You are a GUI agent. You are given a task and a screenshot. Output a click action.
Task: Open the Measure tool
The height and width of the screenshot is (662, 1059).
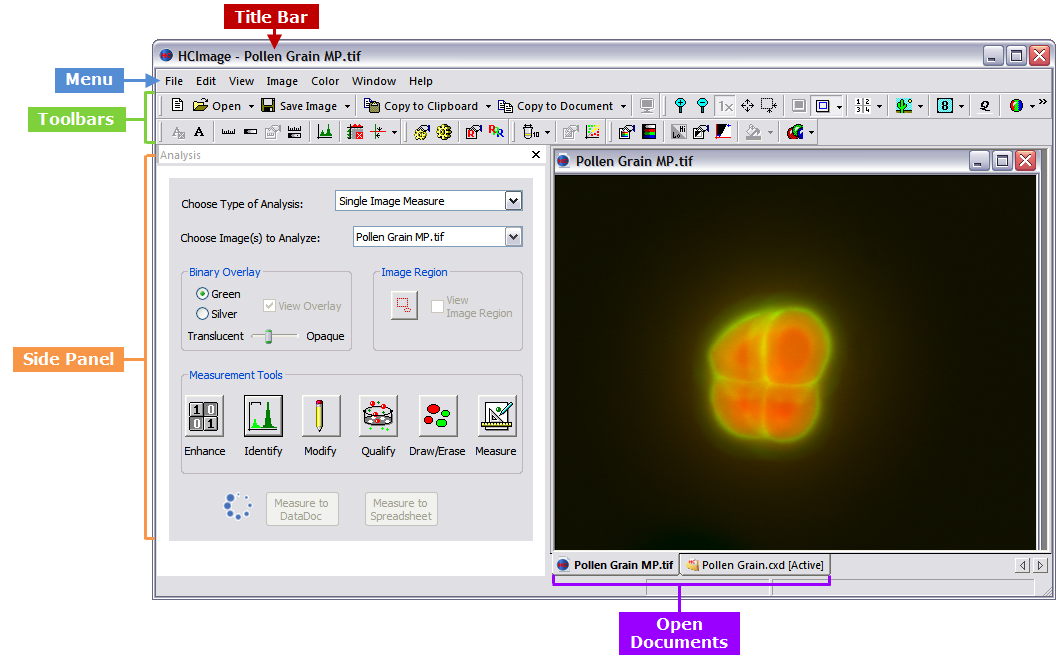(496, 415)
